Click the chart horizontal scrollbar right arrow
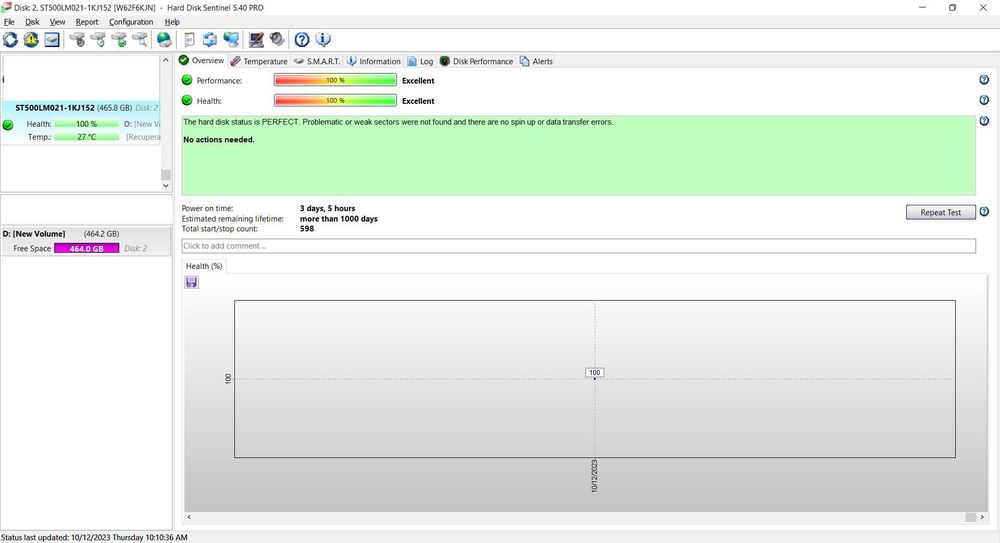This screenshot has height=543, width=1000. coord(982,517)
